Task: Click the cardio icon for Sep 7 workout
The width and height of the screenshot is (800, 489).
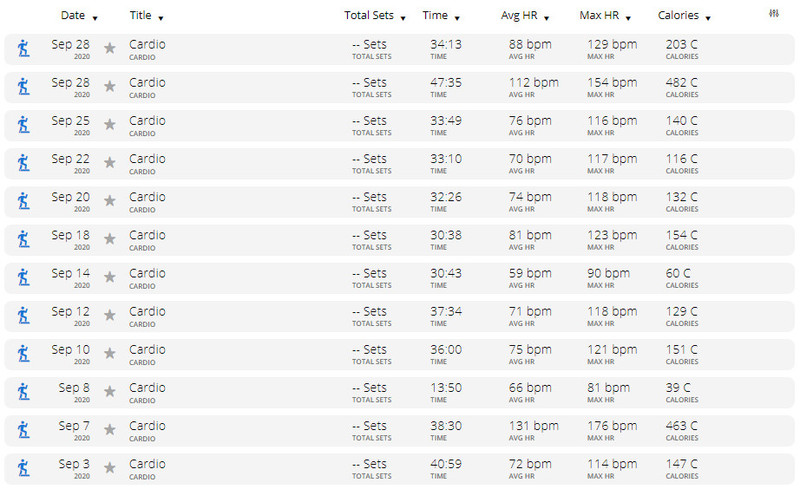Action: coord(23,430)
